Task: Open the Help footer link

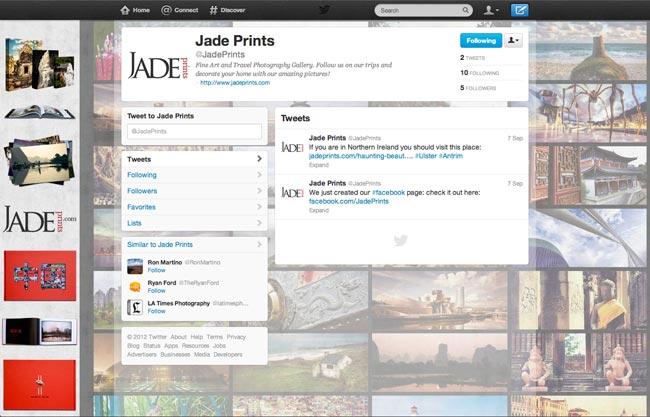Action: tap(196, 337)
